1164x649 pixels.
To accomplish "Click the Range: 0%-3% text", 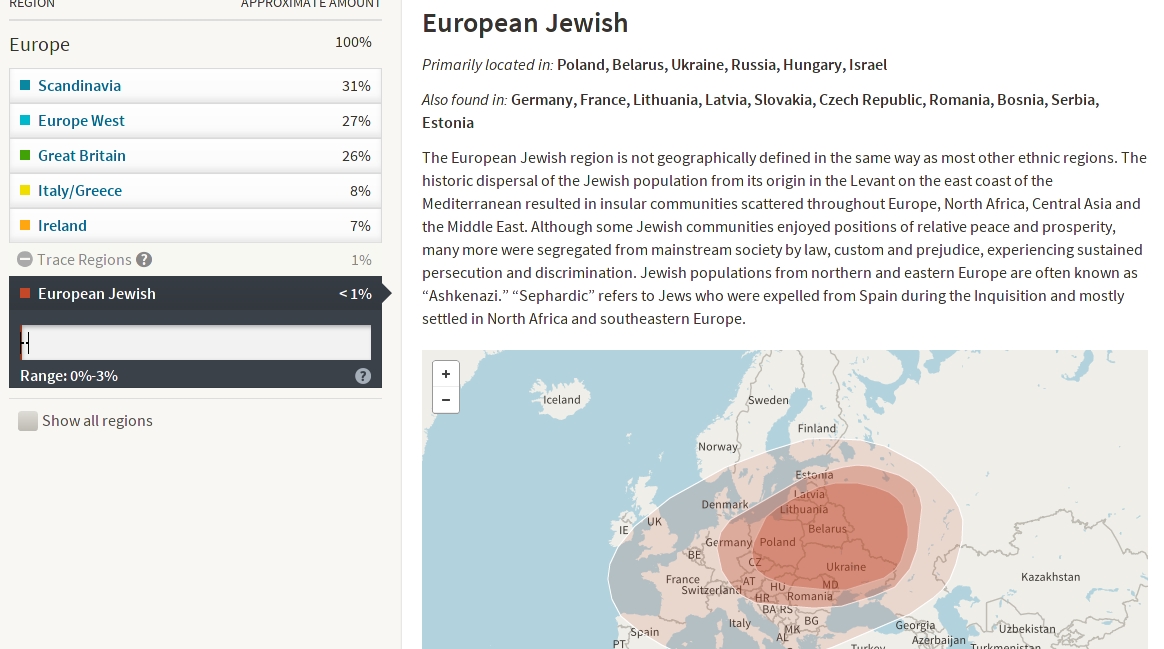I will click(x=69, y=376).
